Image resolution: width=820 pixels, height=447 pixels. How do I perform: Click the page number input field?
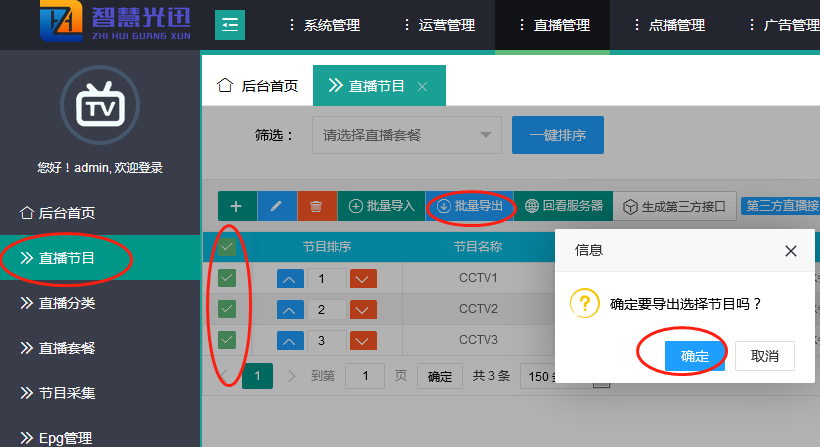click(x=364, y=376)
